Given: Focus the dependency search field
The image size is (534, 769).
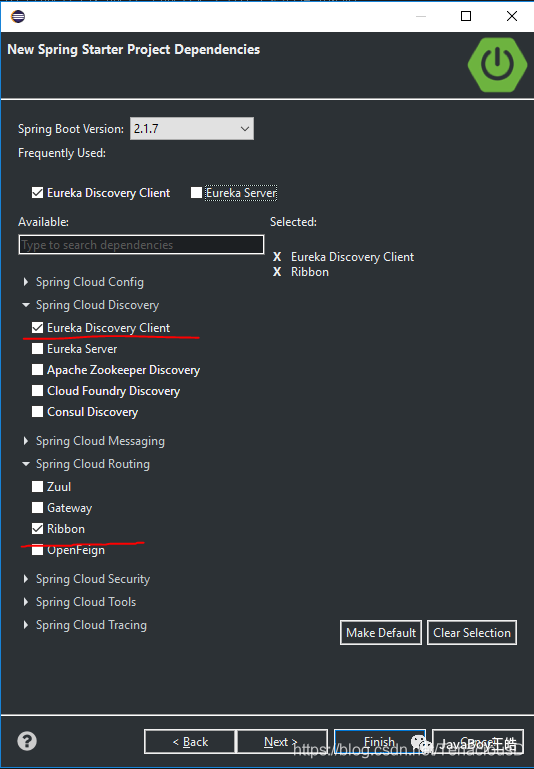Looking at the screenshot, I should (x=141, y=245).
